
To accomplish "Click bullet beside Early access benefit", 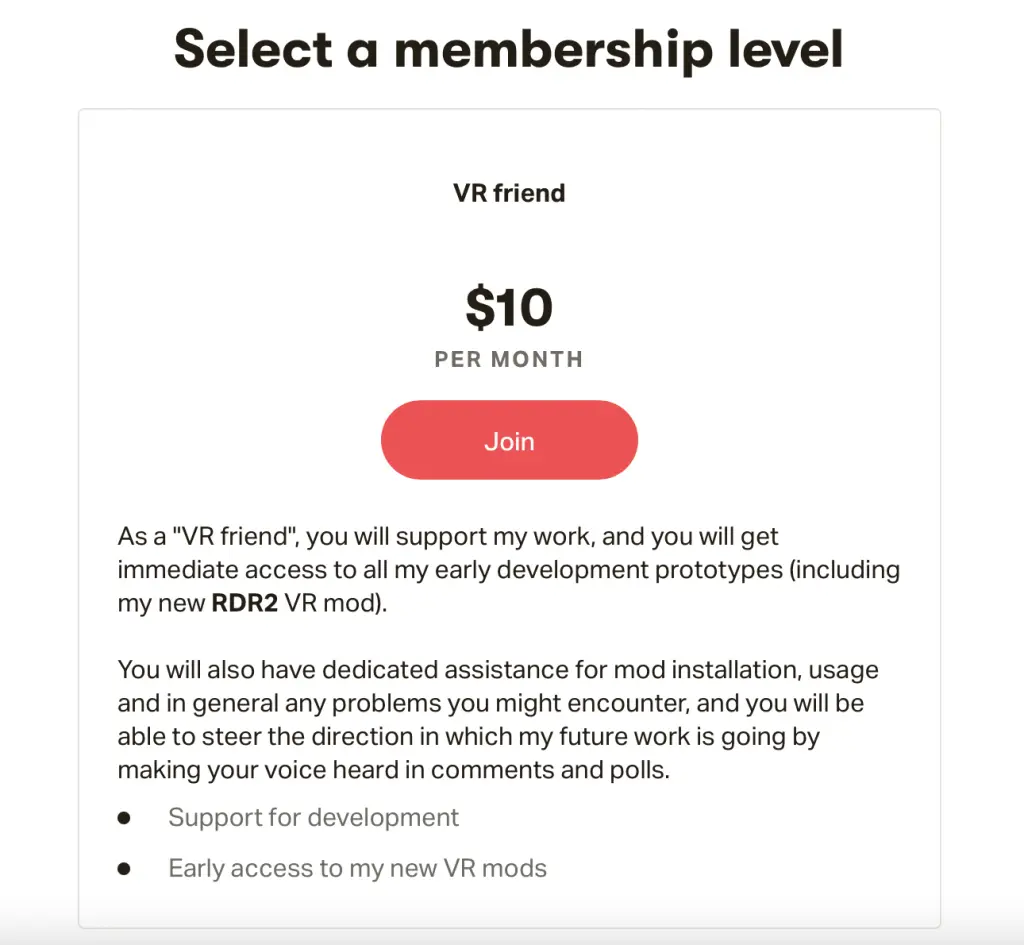I will 124,869.
